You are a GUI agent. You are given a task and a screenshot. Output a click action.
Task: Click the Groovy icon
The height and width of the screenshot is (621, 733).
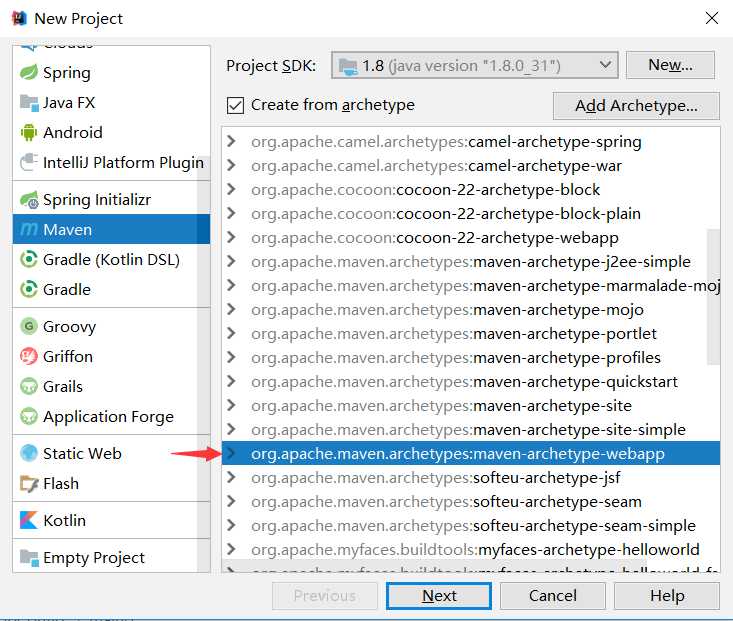29,326
